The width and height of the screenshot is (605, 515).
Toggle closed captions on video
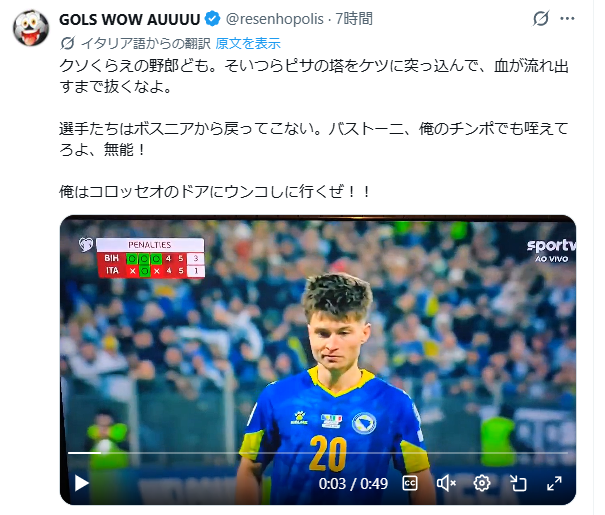tap(410, 483)
